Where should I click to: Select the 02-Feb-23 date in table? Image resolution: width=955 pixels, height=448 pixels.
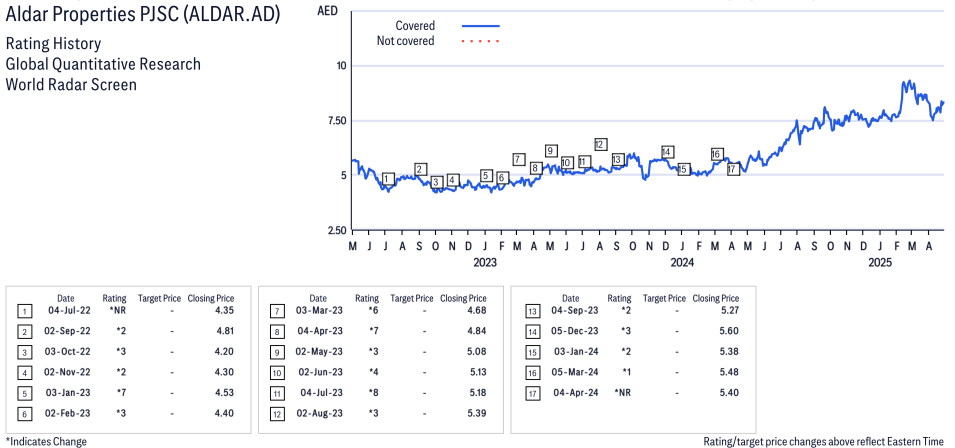pos(68,413)
